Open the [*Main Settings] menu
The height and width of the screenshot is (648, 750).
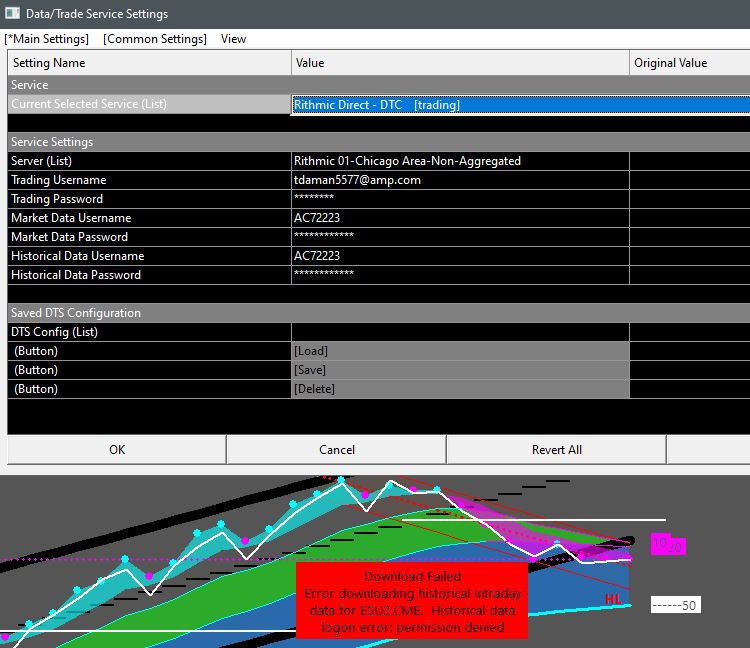coord(46,39)
